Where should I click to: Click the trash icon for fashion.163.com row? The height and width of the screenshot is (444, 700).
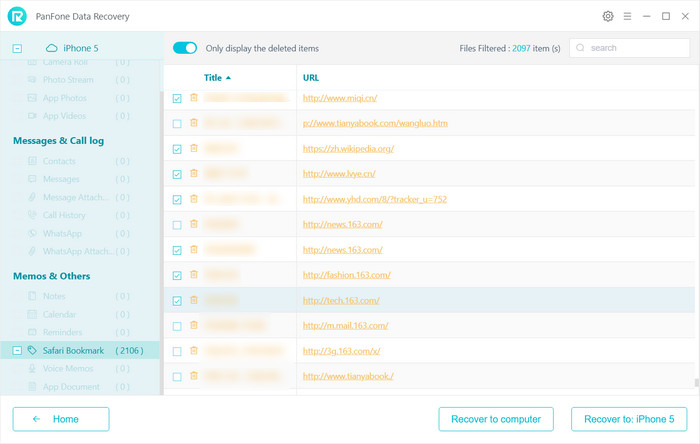coord(194,275)
